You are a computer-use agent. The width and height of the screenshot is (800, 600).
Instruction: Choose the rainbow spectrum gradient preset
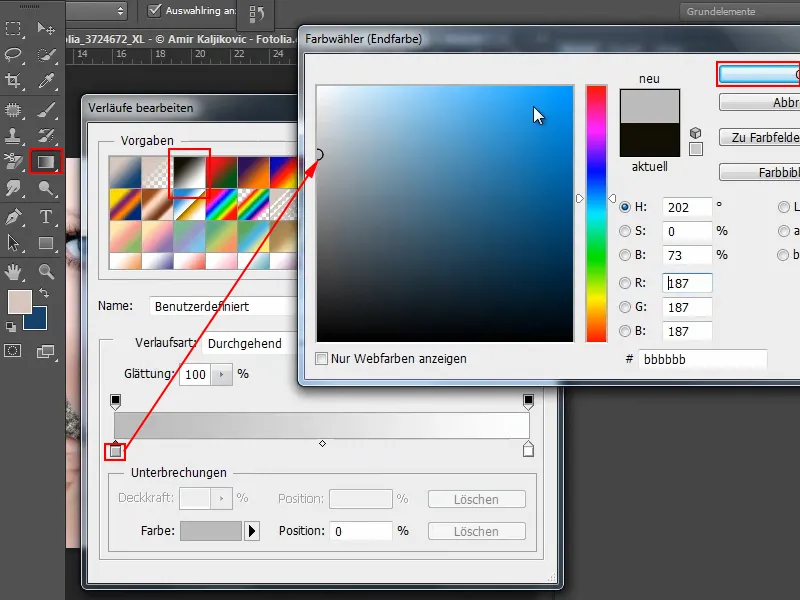coord(221,204)
